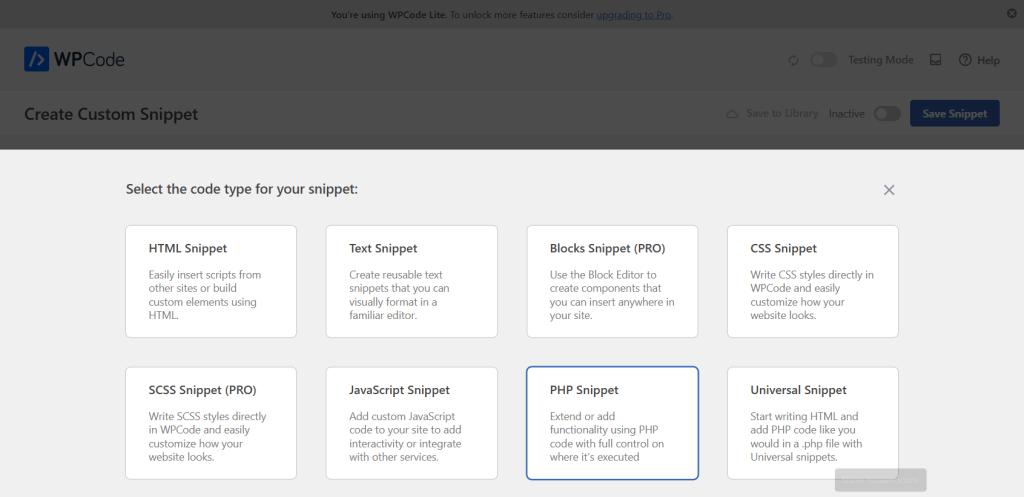Click the cloud Save to Library icon
The image size is (1024, 497).
point(733,114)
